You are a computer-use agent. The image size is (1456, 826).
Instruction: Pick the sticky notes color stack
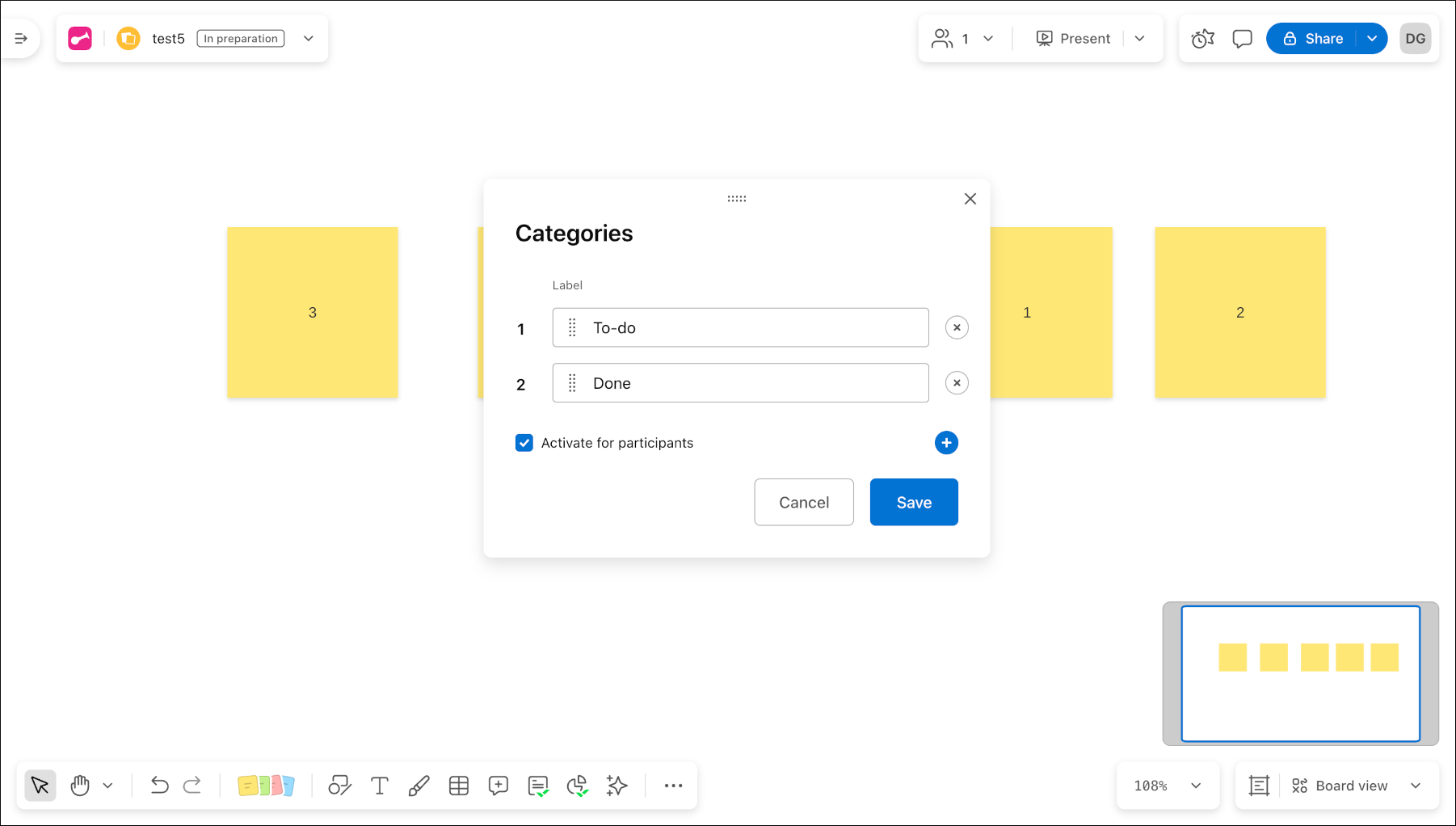tap(266, 786)
